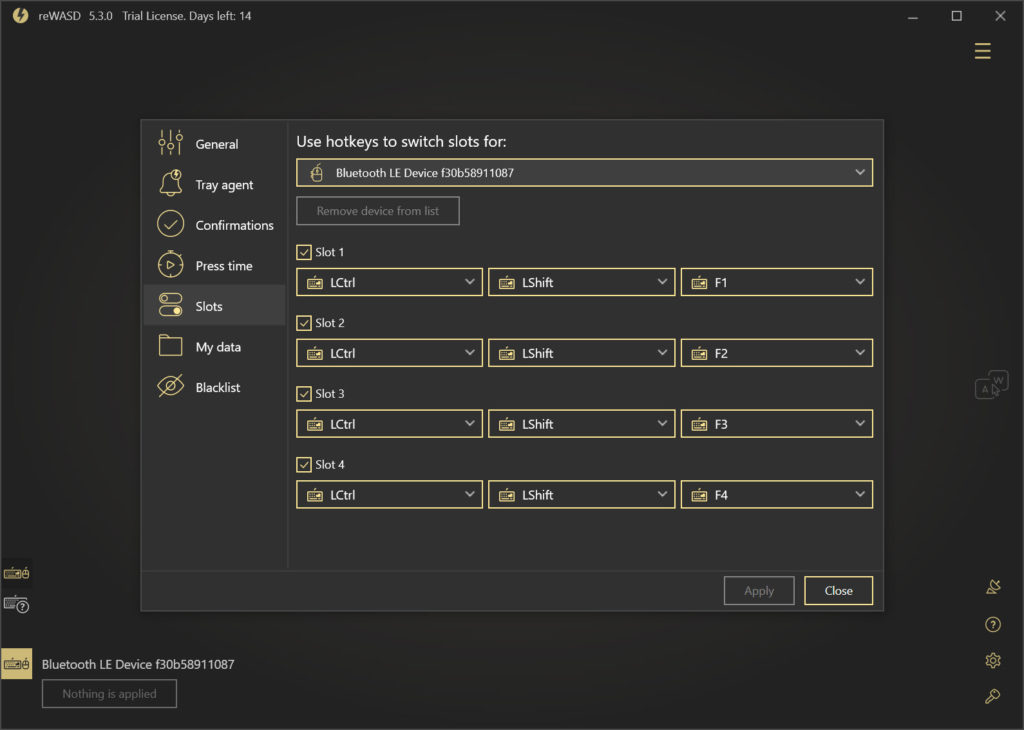The width and height of the screenshot is (1024, 730).
Task: Open the Slot 1 F1 dropdown
Action: [776, 282]
